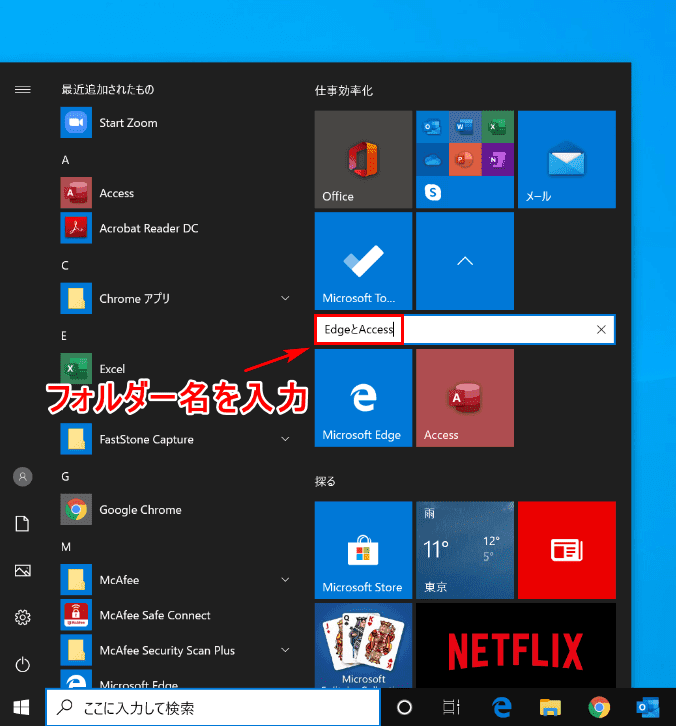Screen dimensions: 676x726
Task: Open the Microsoft Store tile
Action: click(x=363, y=550)
